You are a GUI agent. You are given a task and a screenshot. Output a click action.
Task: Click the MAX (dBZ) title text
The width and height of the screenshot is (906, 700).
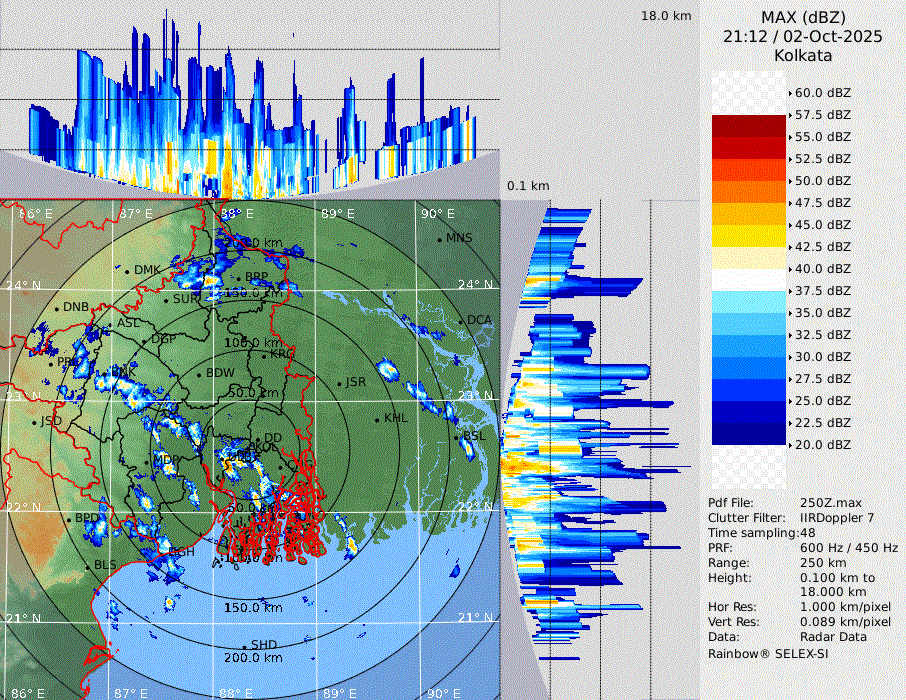pyautogui.click(x=803, y=17)
